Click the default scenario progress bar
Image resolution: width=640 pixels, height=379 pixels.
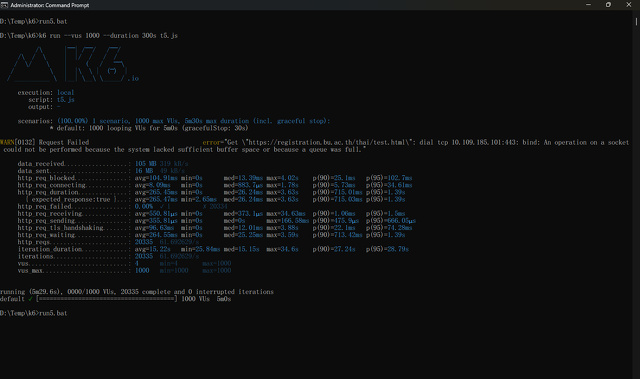click(107, 299)
